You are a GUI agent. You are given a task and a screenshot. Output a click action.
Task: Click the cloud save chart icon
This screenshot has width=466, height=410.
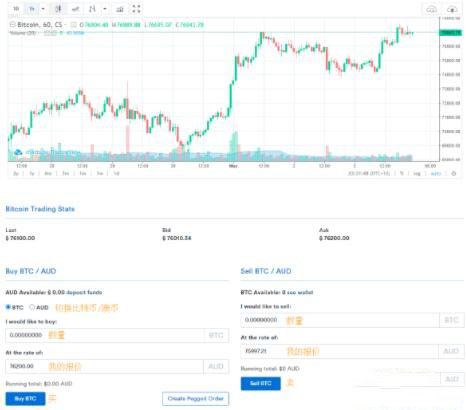coord(431,9)
